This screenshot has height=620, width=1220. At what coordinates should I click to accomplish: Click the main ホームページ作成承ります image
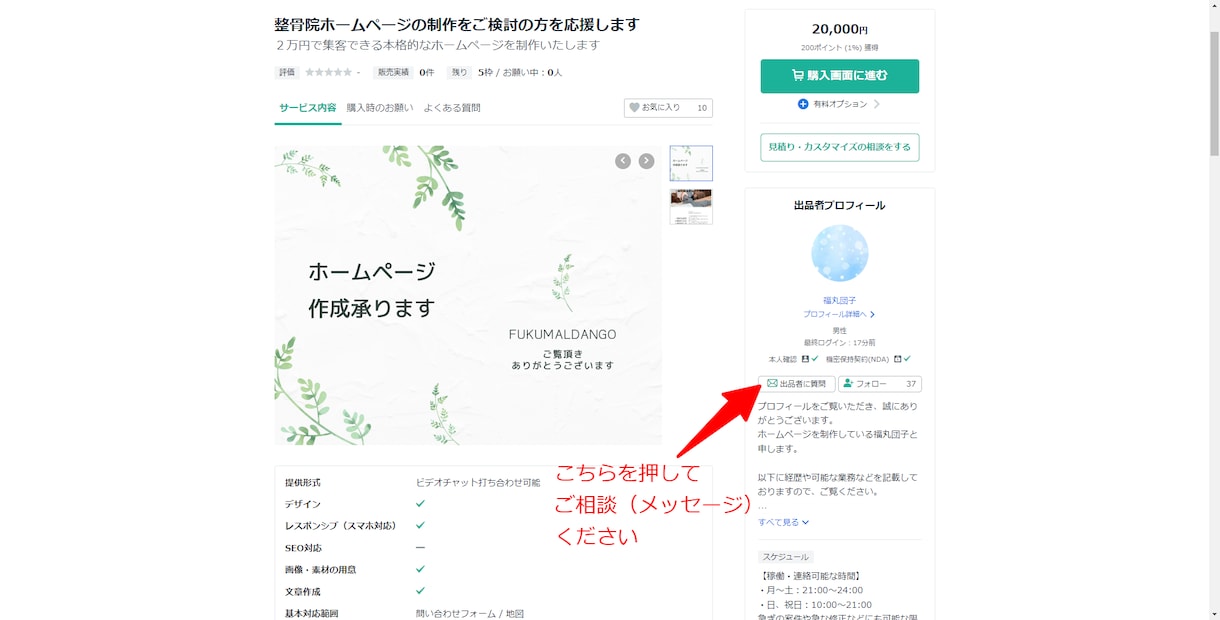468,295
